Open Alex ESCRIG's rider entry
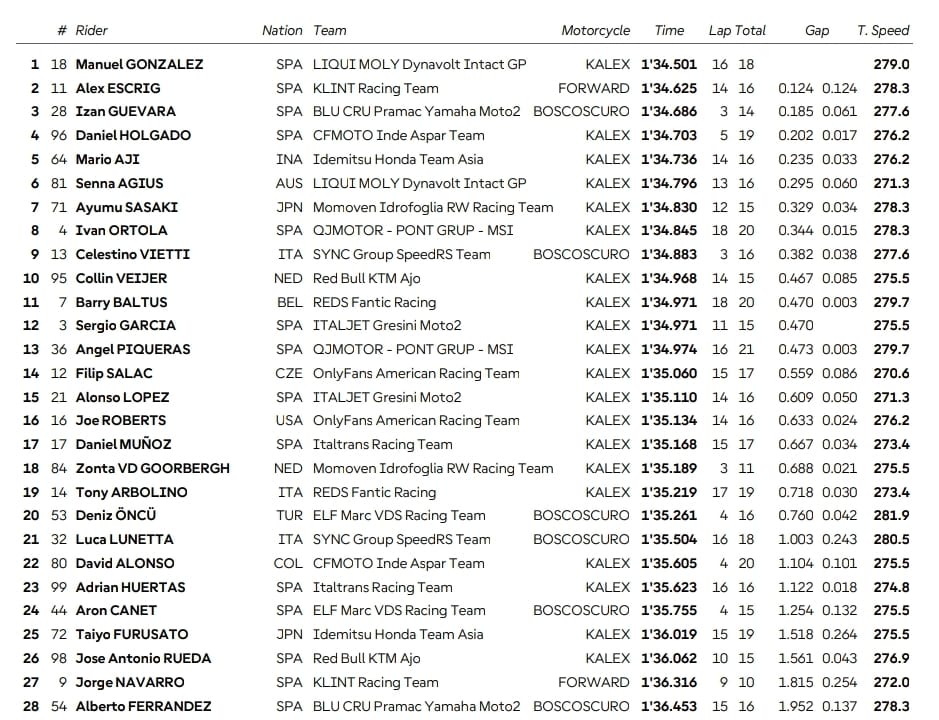 click(x=120, y=88)
